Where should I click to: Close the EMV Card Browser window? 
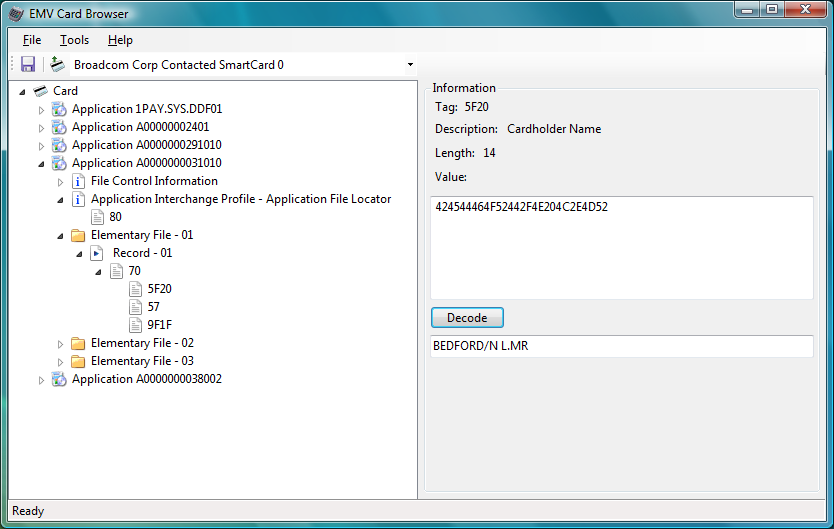[805, 10]
